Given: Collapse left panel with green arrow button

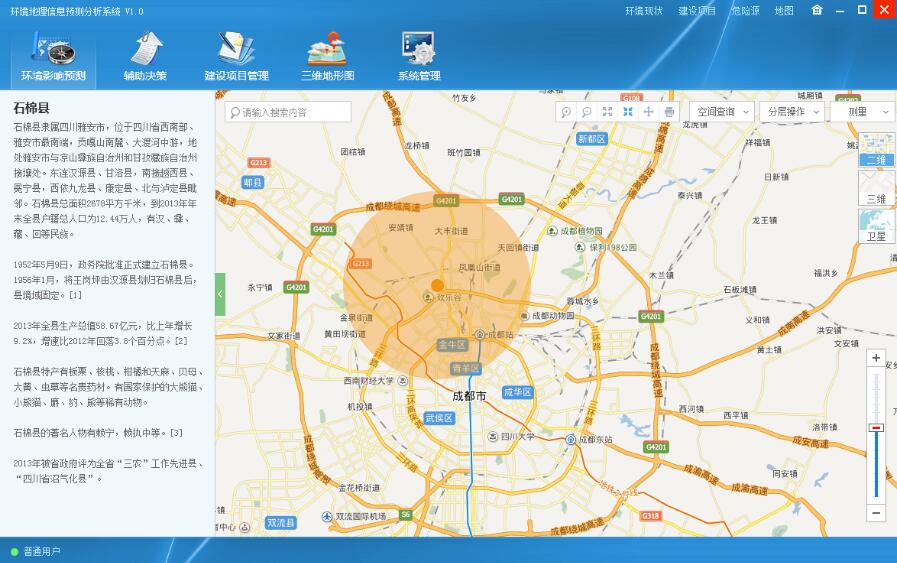Looking at the screenshot, I should tap(220, 294).
